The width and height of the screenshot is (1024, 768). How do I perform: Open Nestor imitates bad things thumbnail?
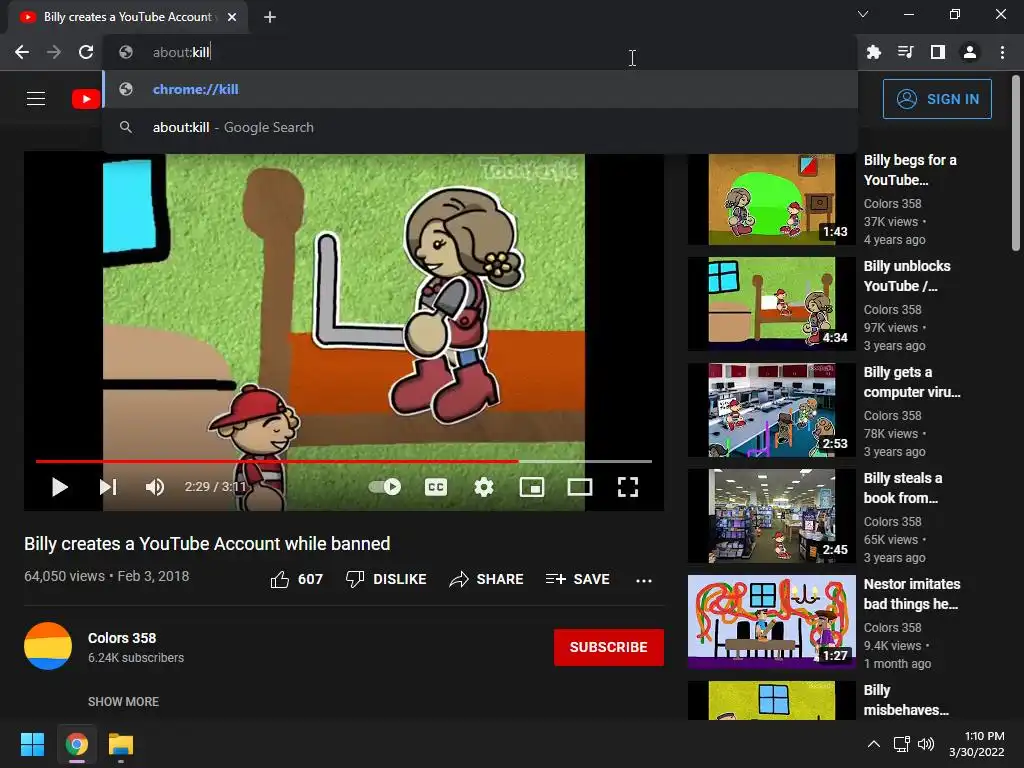click(x=772, y=622)
